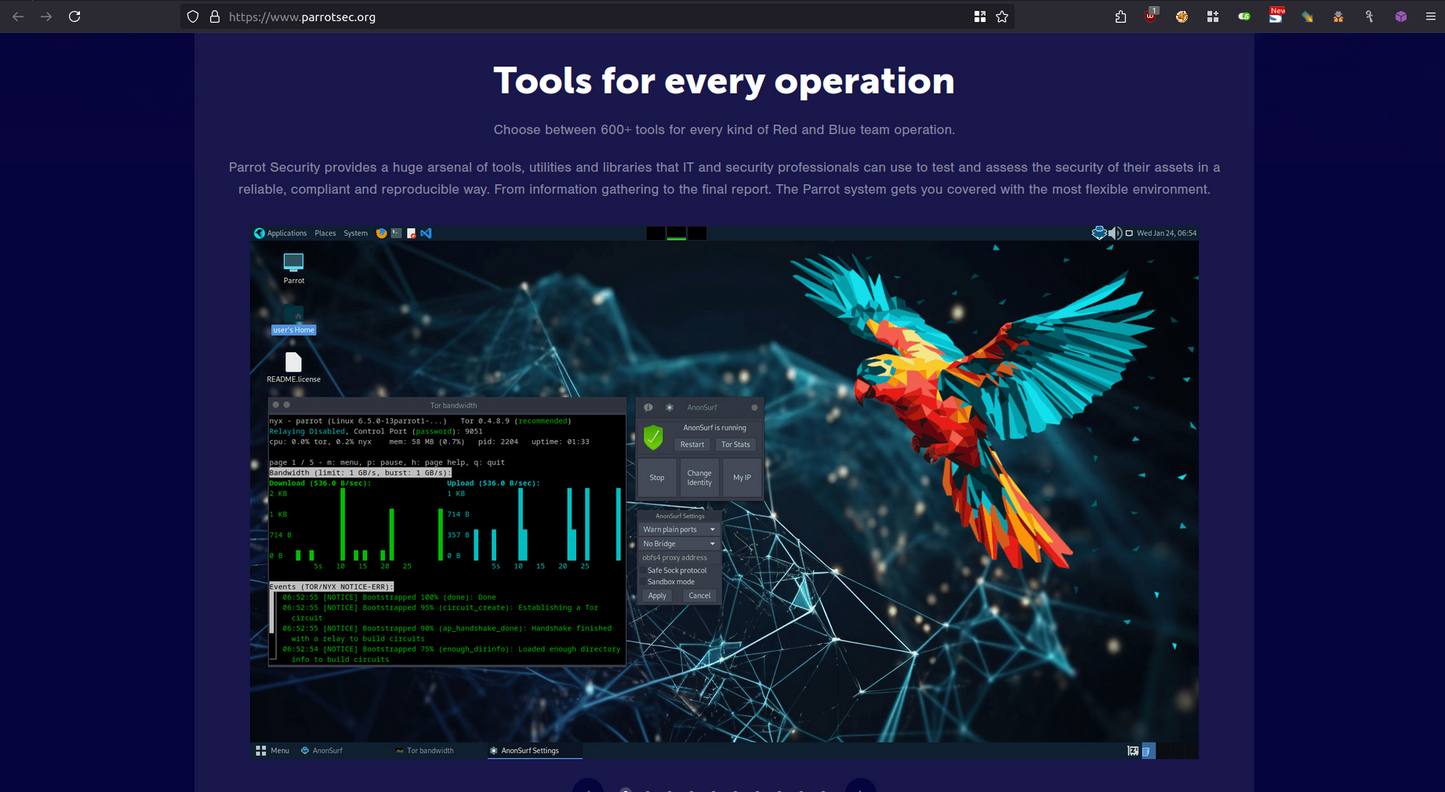Click the AnonSurf info icon
Screen dimensions: 1445x792
click(x=648, y=407)
